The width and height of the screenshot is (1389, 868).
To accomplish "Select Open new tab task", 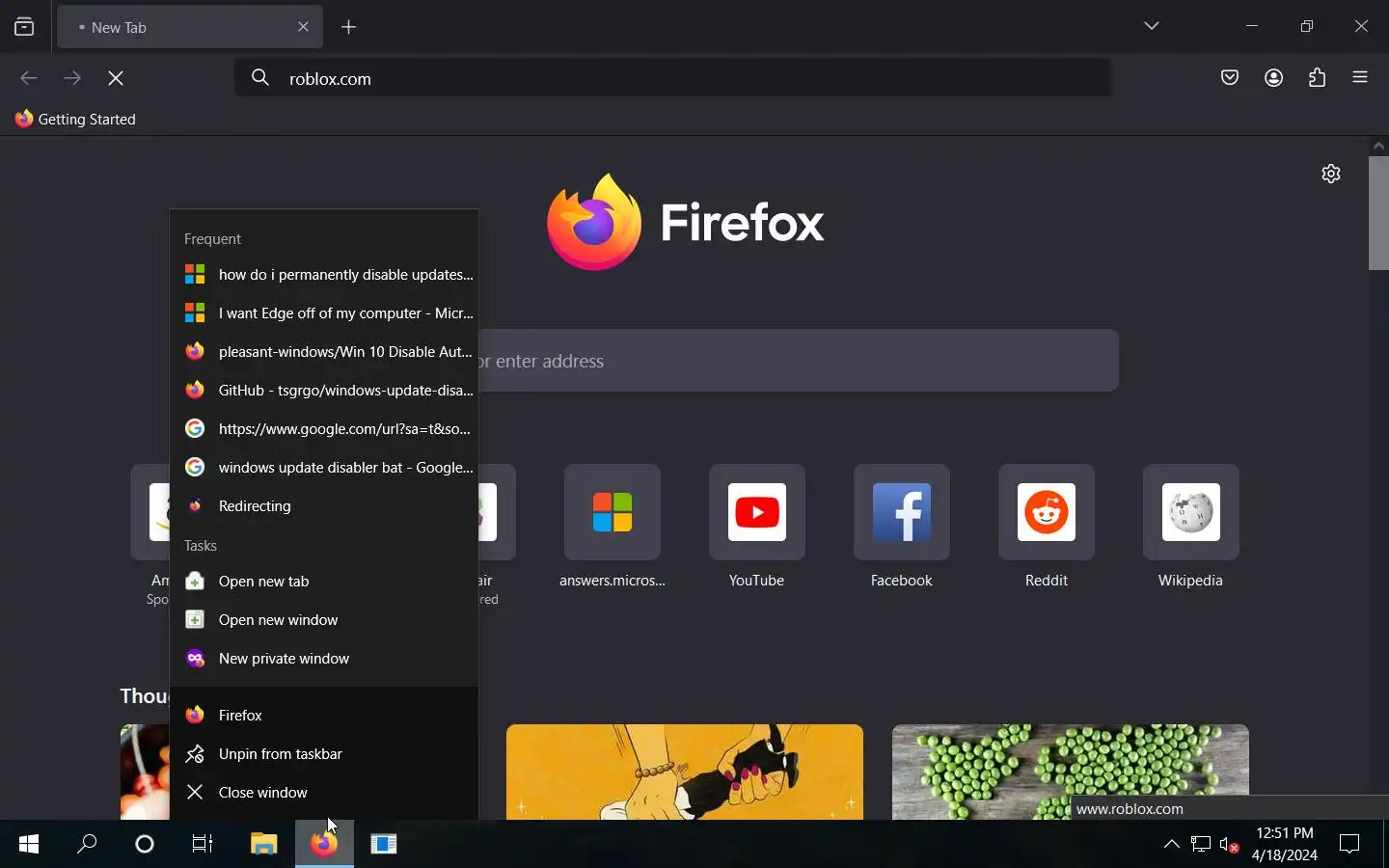I will tap(325, 582).
